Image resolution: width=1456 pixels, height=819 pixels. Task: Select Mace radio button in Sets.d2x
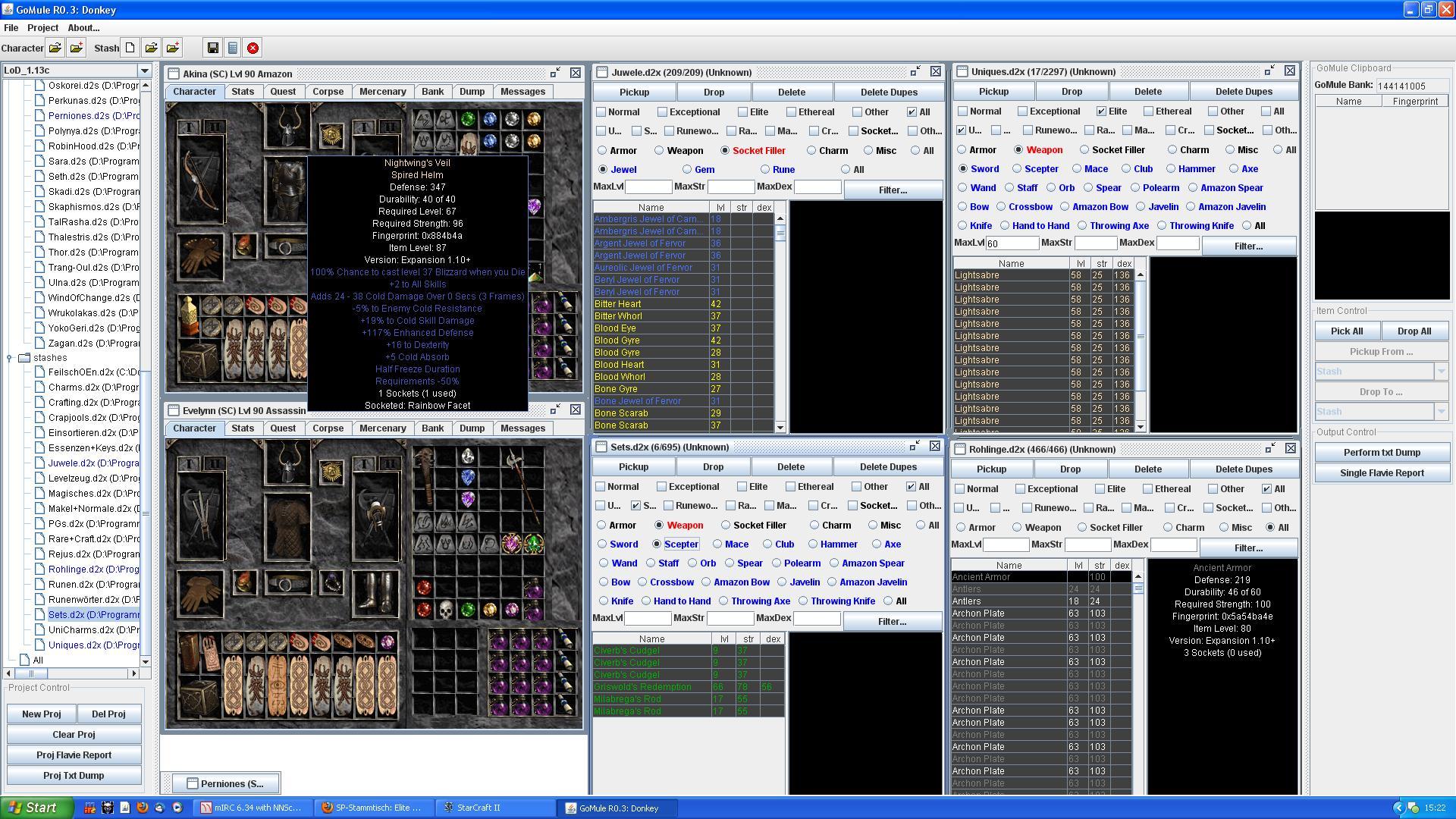[717, 544]
